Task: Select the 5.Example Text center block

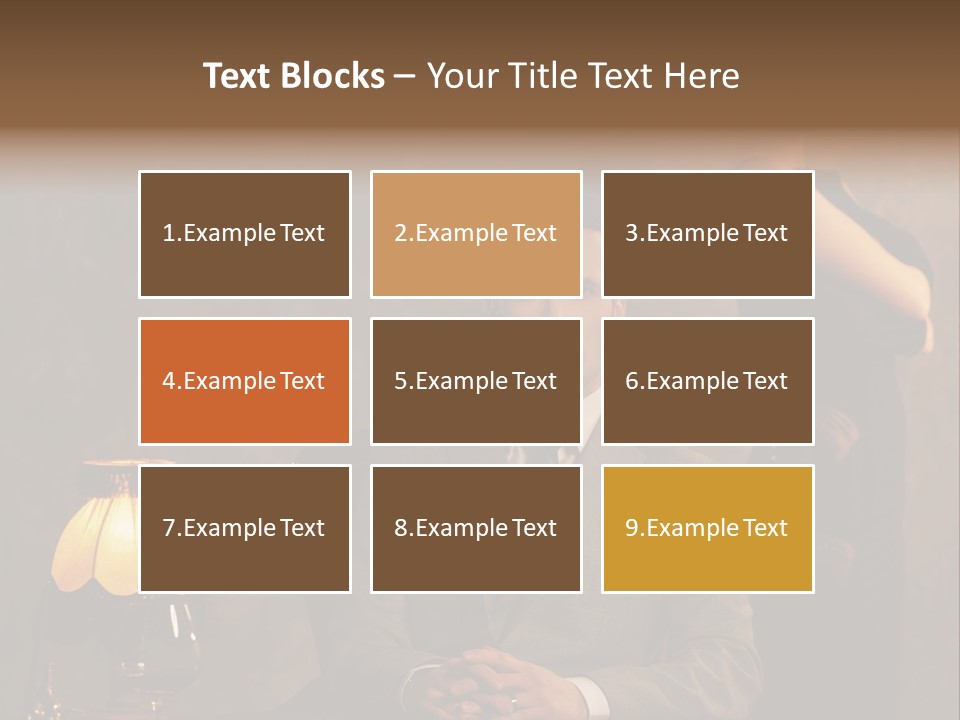Action: (x=476, y=381)
